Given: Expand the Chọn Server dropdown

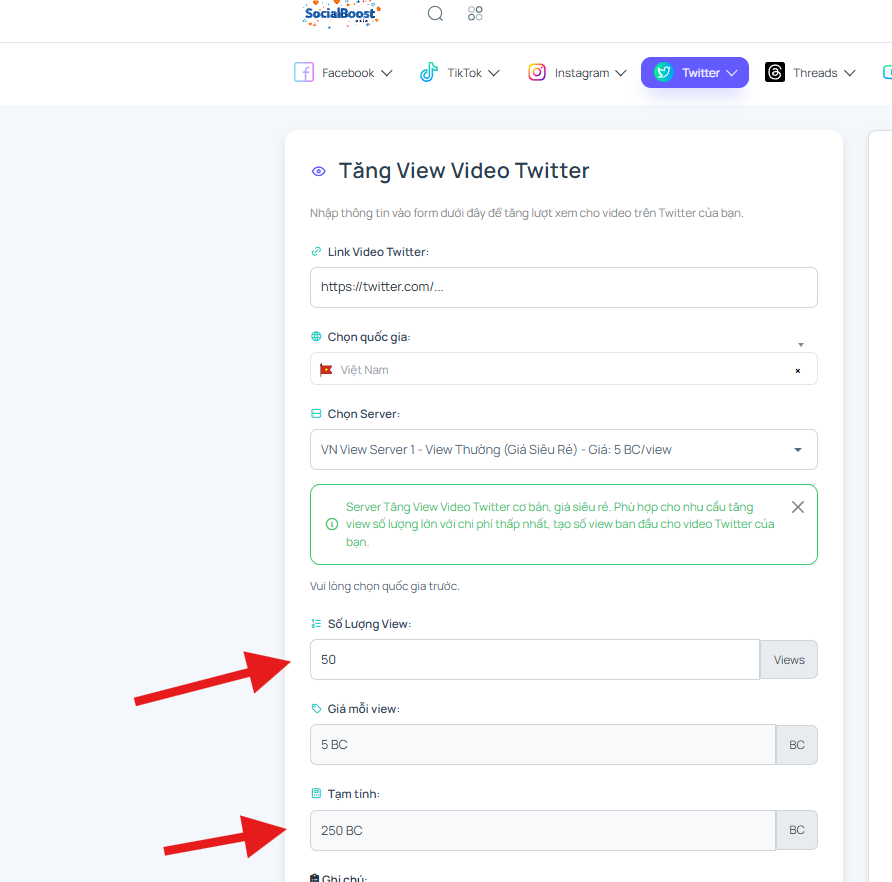Looking at the screenshot, I should coord(564,450).
